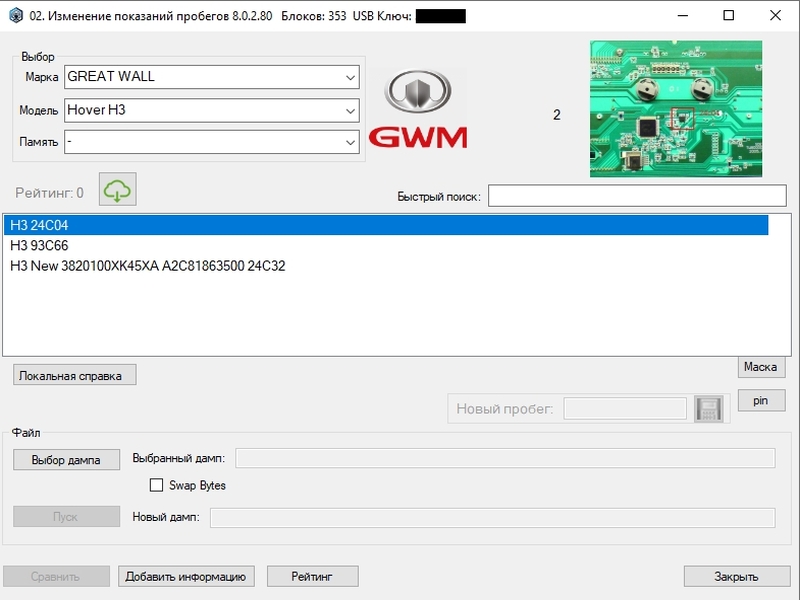This screenshot has width=800, height=600.
Task: Click into the Быстрый поиск field
Action: click(x=637, y=196)
